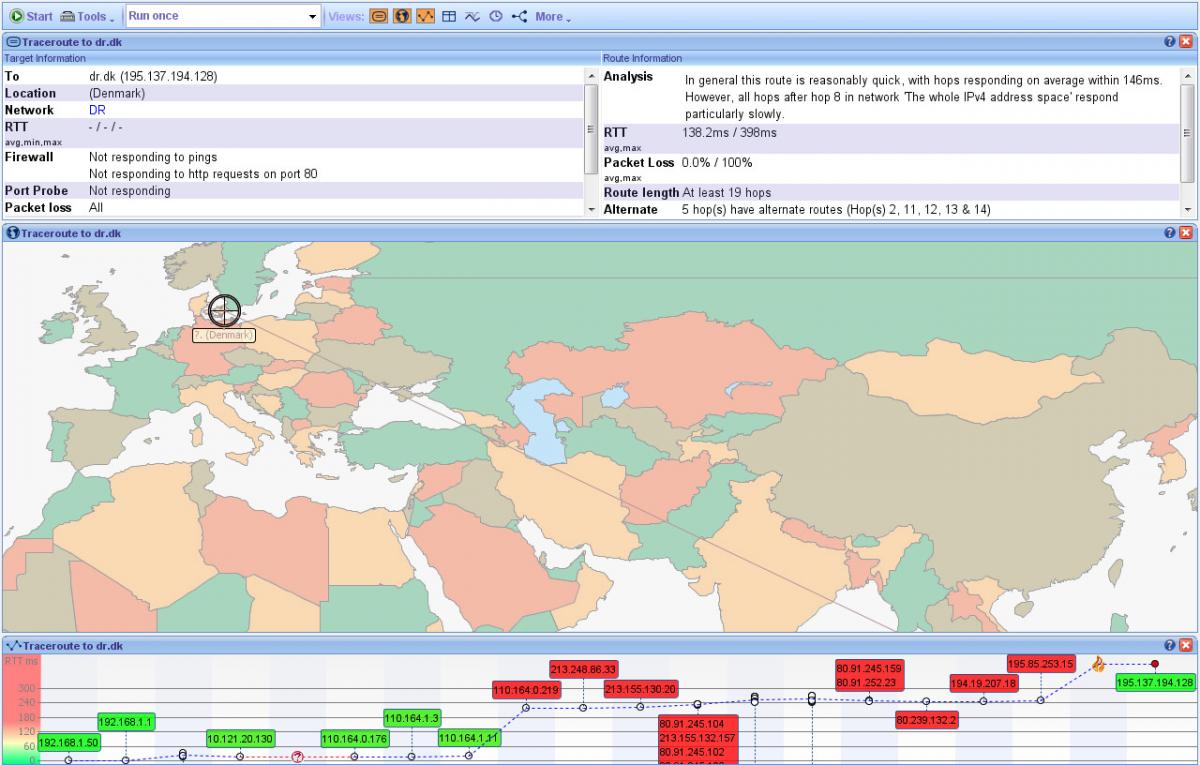The image size is (1200, 765).
Task: Click the Denmark crosshair marker on map
Action: (x=225, y=310)
